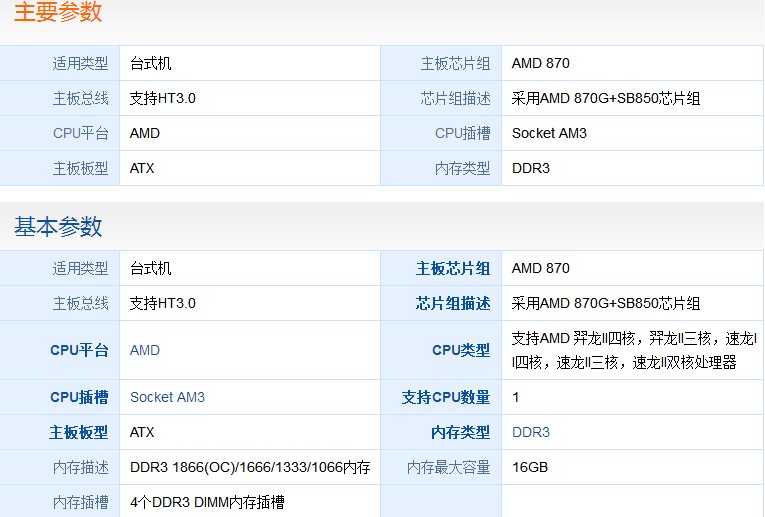This screenshot has width=765, height=517.
Task: Open the blue AMD value link
Action: point(144,350)
